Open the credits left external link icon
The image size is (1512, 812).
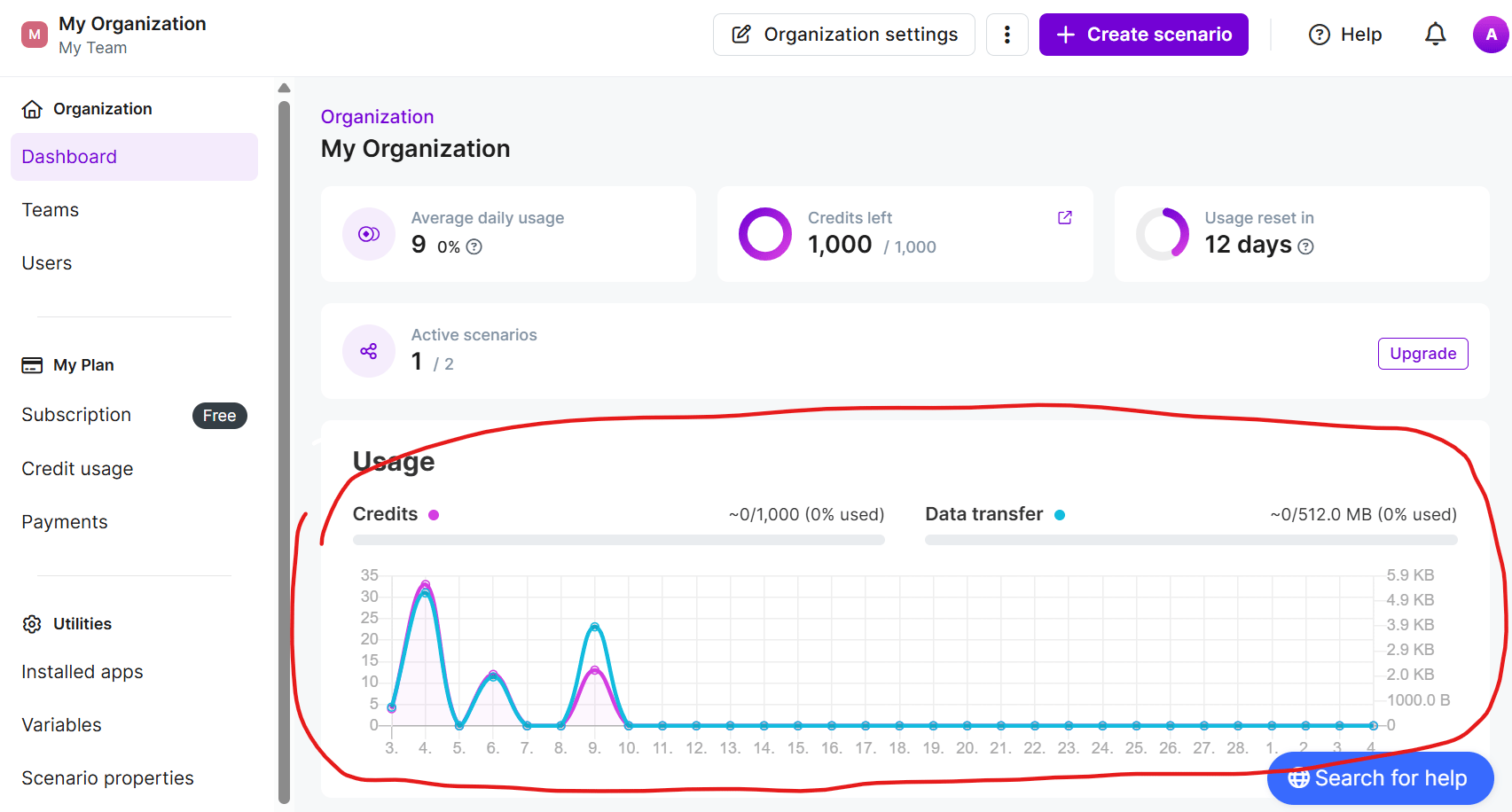point(1065,218)
